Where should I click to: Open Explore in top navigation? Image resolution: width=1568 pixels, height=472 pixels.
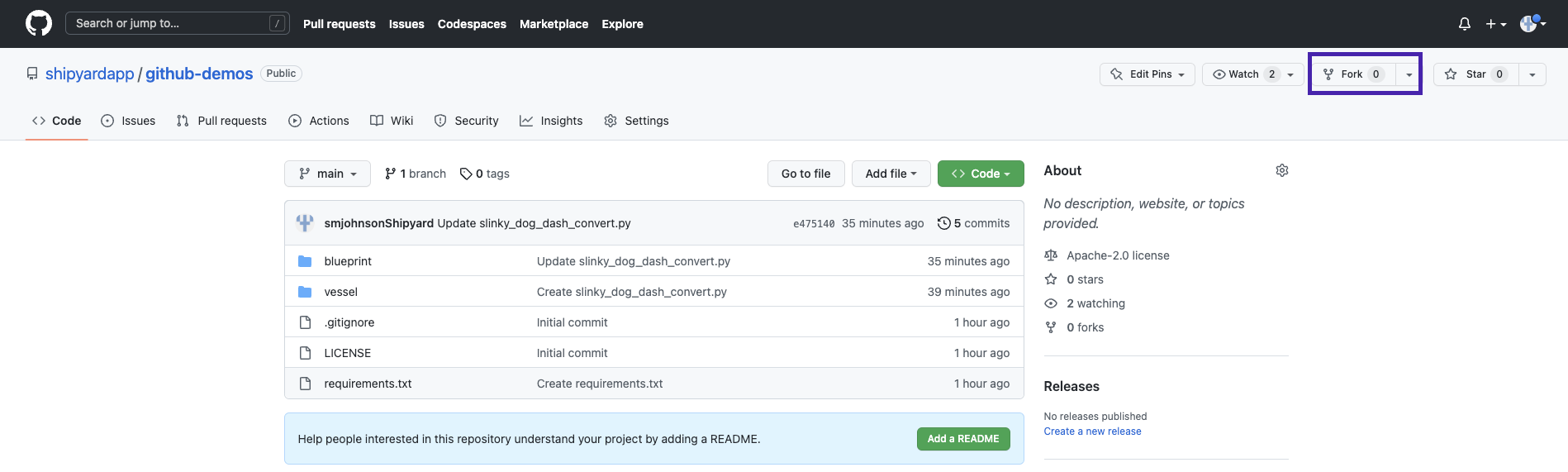click(x=622, y=24)
